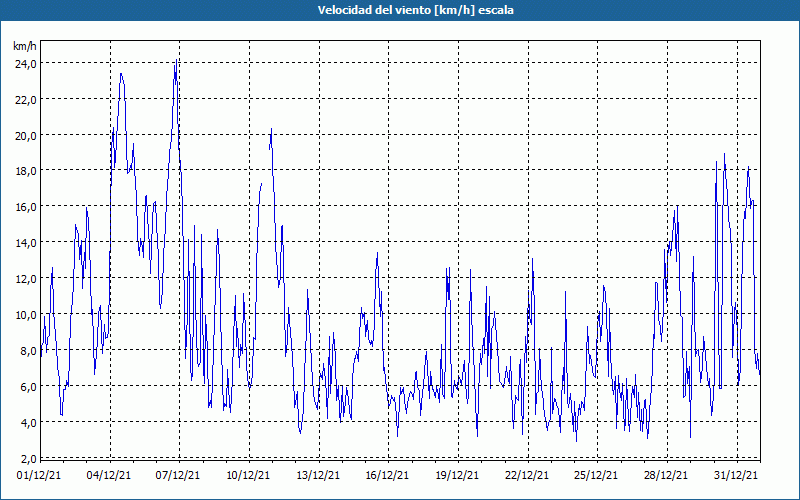Click the 22/12/21 date label
800x500 pixels.
click(x=527, y=476)
